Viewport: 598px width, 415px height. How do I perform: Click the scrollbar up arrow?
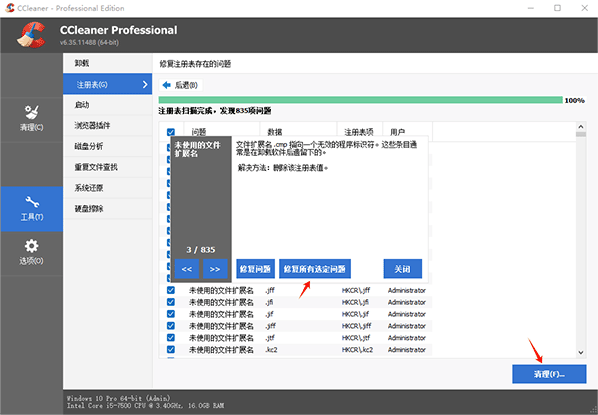(580, 127)
